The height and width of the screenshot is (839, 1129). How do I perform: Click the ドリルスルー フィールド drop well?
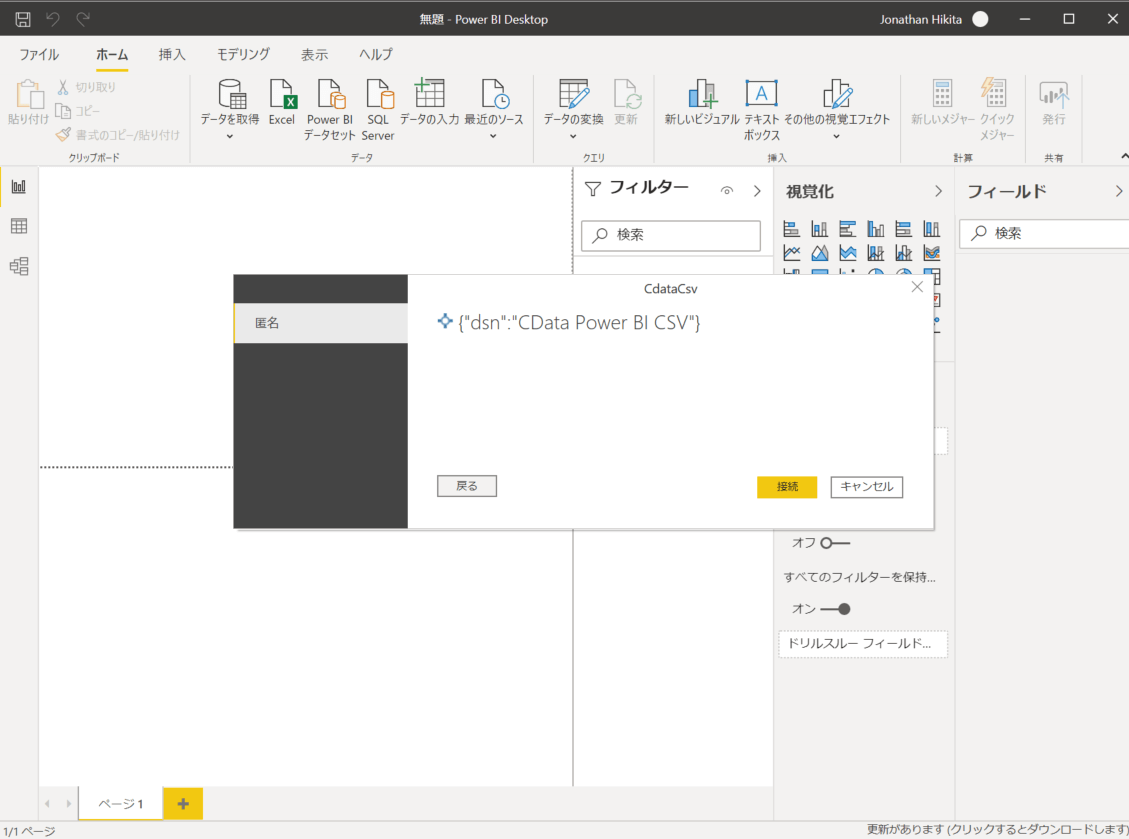coord(863,644)
